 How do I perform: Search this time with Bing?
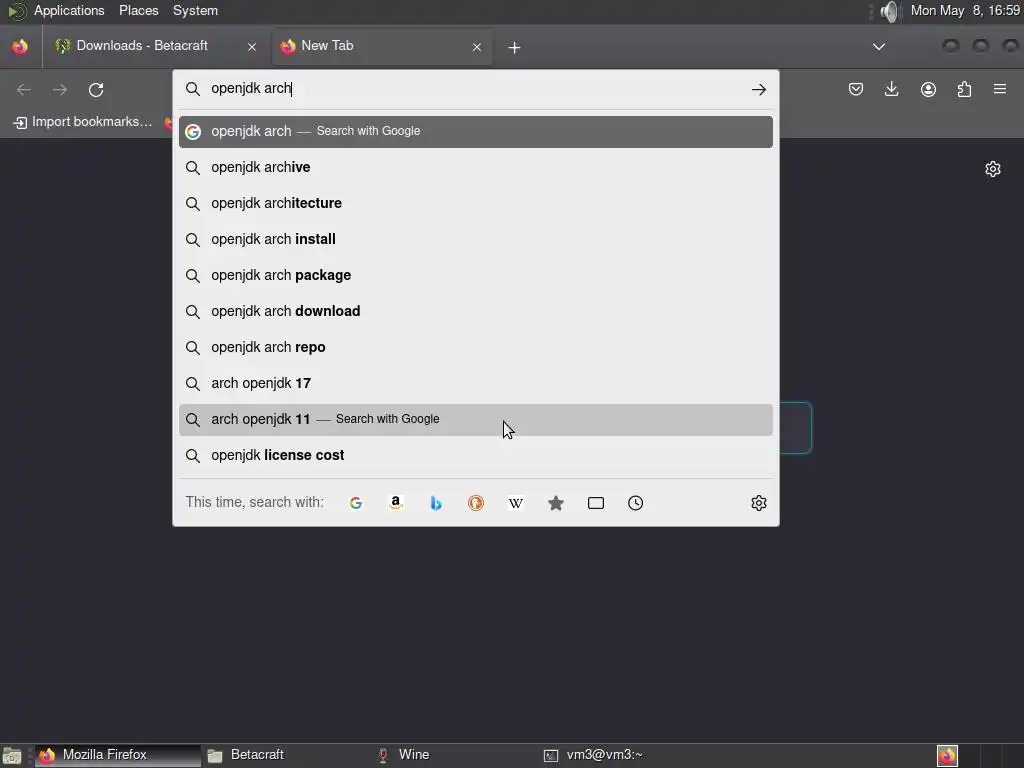pos(436,503)
